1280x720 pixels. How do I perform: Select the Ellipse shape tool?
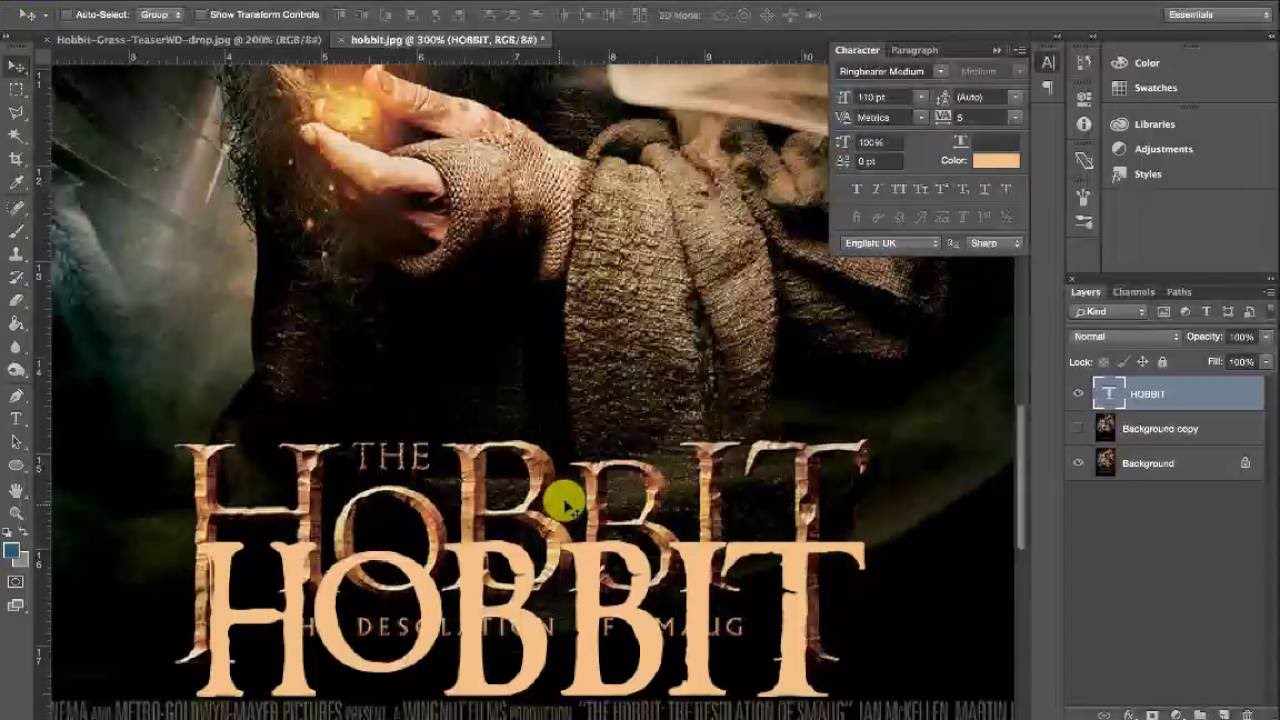point(16,465)
